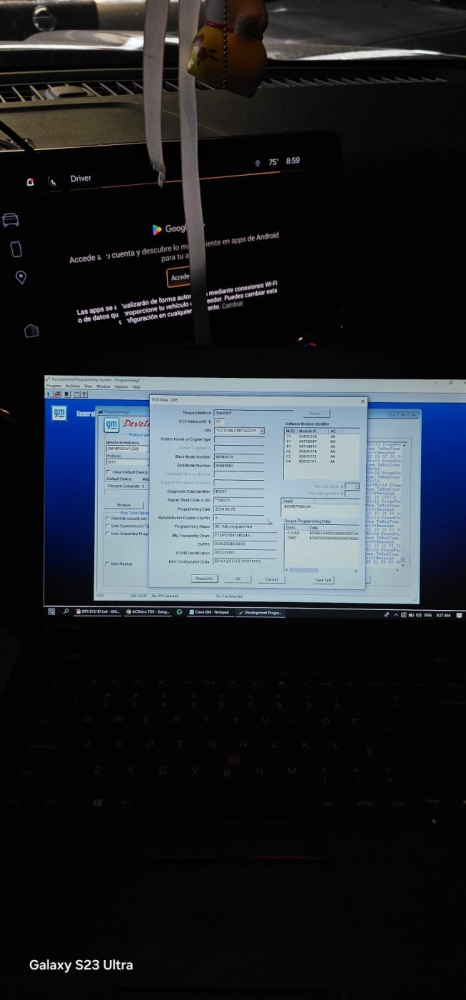Screen dimensions: 466x1000
Task: Toggle the Override security key checkbox
Action: 107,518
